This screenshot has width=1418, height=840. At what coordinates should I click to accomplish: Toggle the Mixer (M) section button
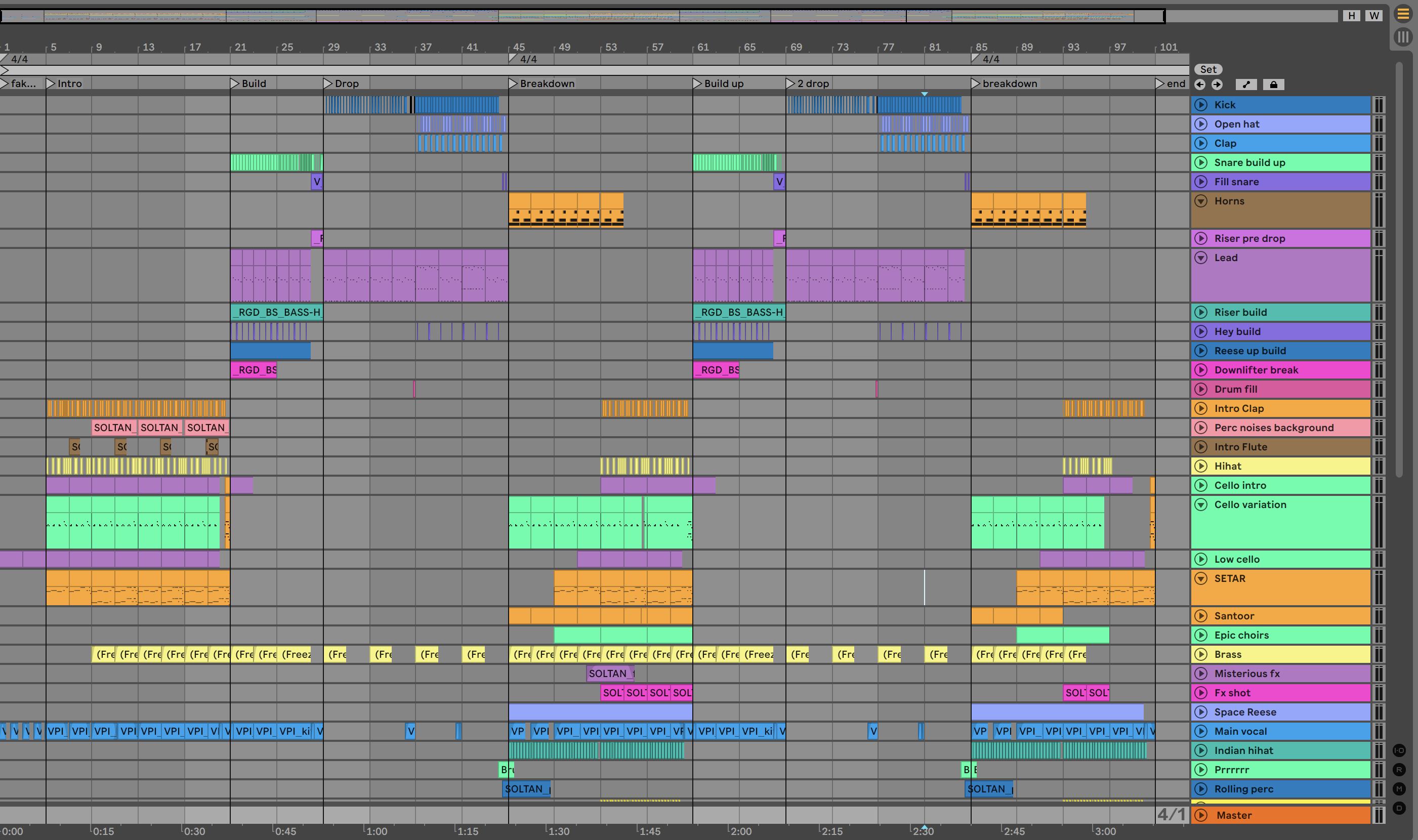click(1399, 789)
